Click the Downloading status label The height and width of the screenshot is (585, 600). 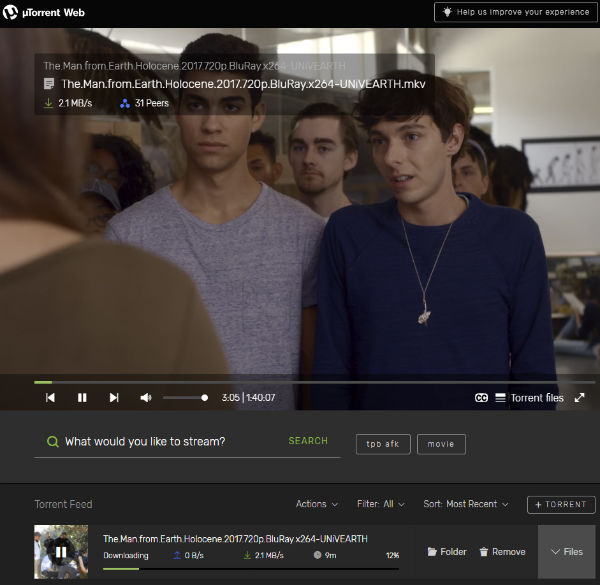click(126, 555)
